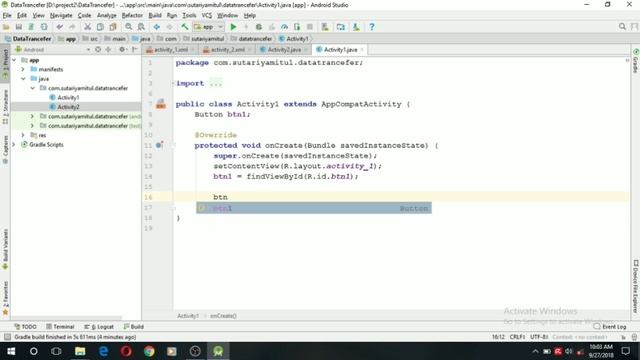This screenshot has height=360, width=640.
Task: Open the AVD Manager icon
Action: (325, 27)
